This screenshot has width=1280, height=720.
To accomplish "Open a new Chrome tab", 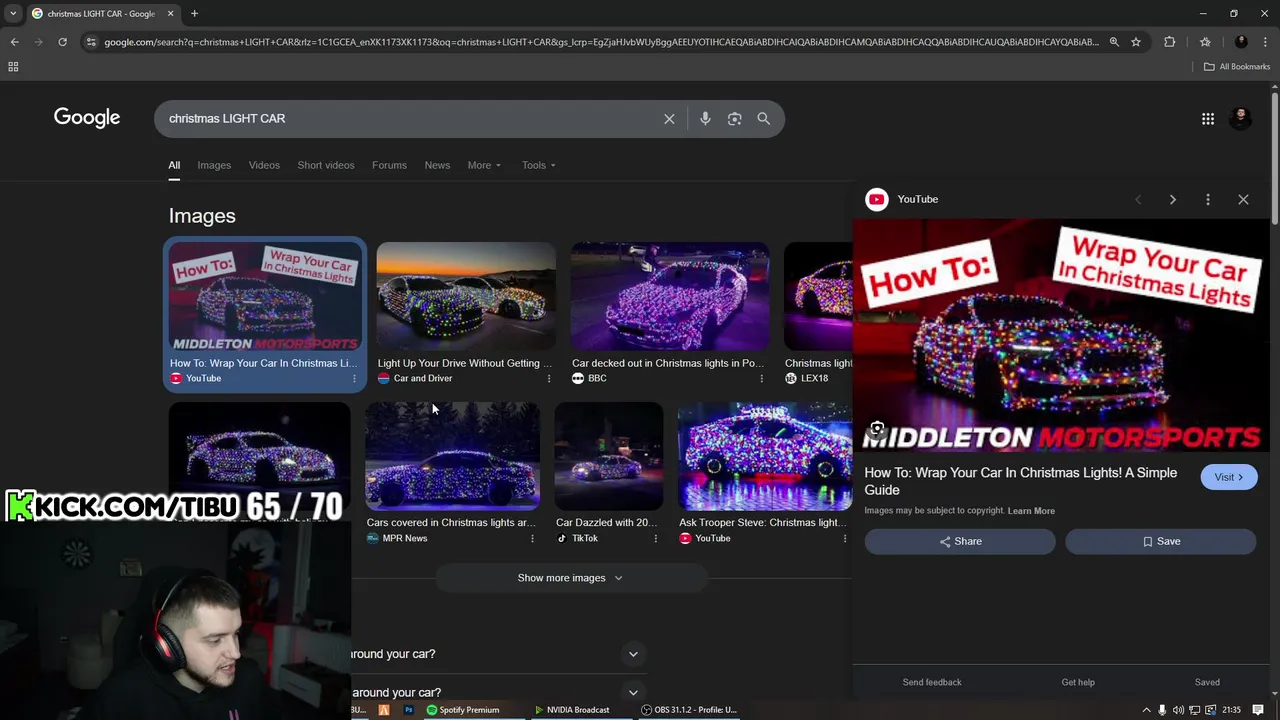I will click(194, 14).
